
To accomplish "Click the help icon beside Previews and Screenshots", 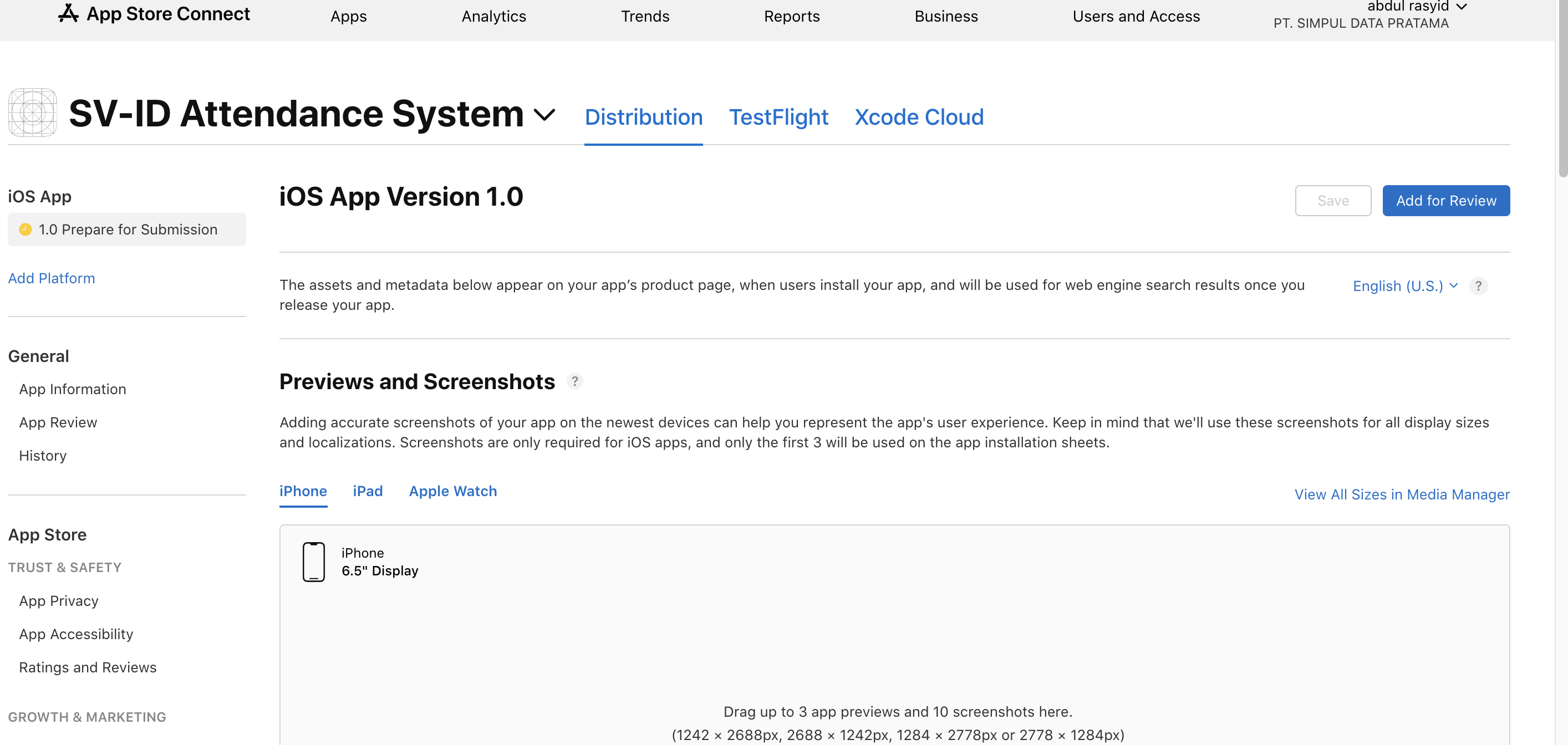I will (x=574, y=381).
